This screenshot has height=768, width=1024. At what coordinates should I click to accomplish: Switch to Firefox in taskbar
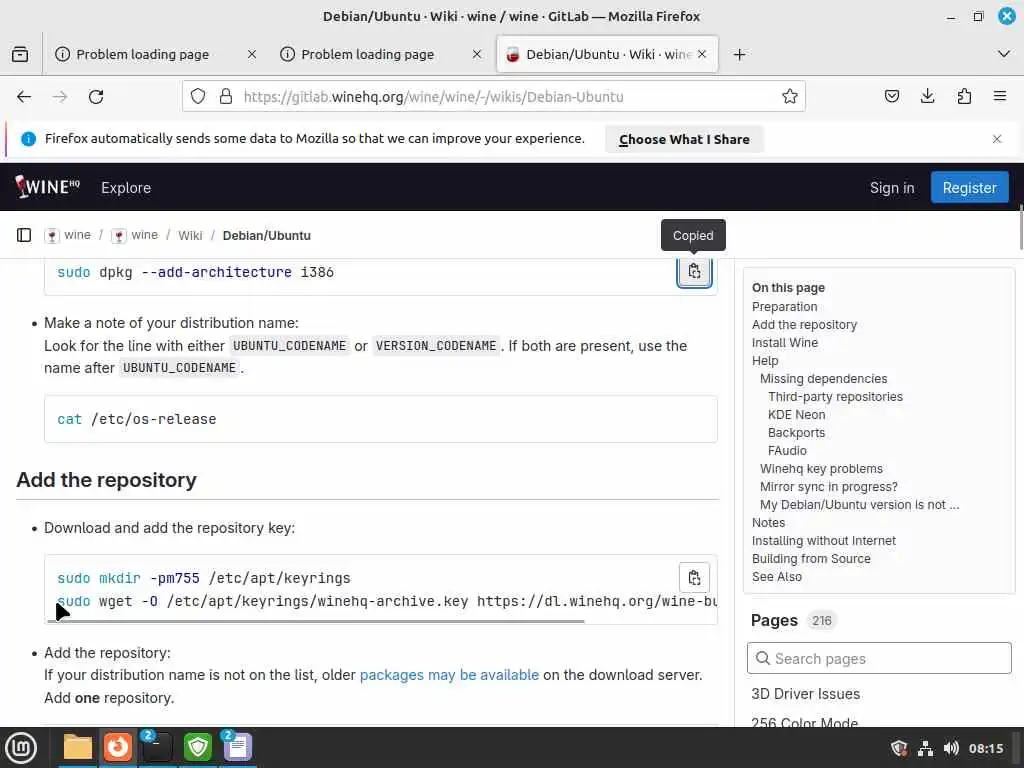tap(118, 747)
